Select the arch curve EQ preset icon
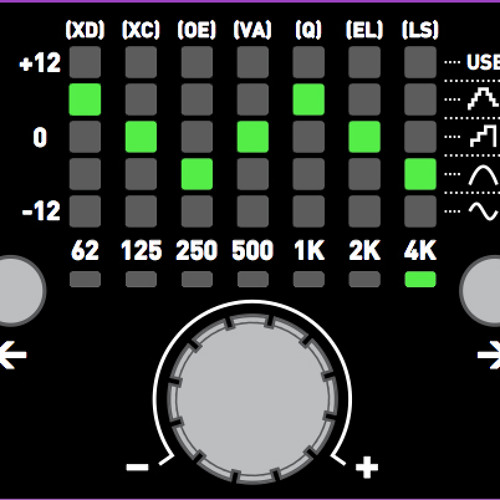The height and width of the screenshot is (500, 500). coord(484,175)
